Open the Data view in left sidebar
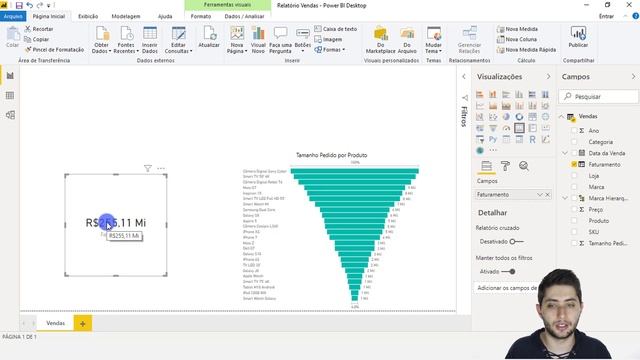The width and height of the screenshot is (640, 360). pyautogui.click(x=10, y=96)
